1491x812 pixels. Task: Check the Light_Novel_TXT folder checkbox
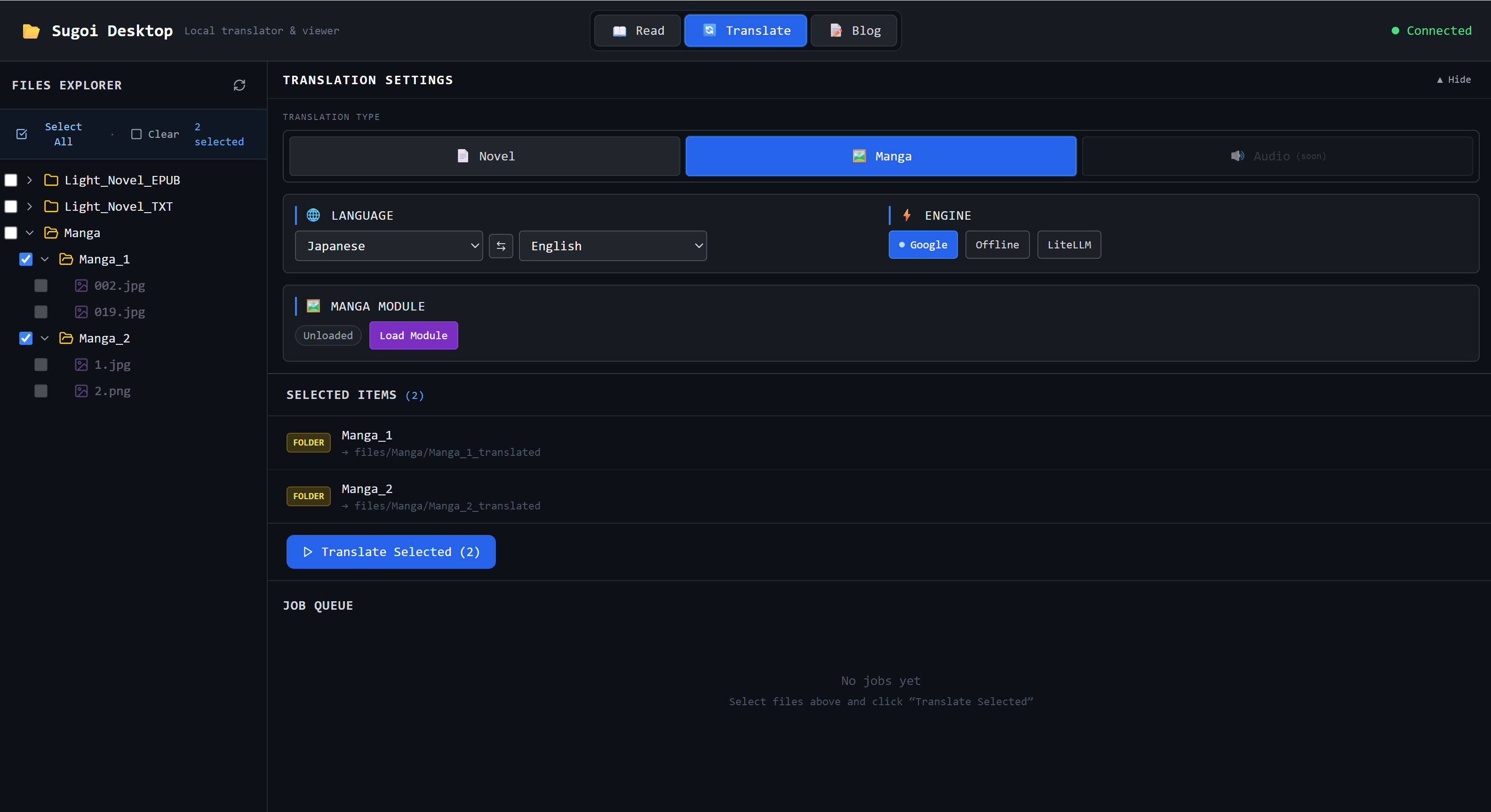11,207
